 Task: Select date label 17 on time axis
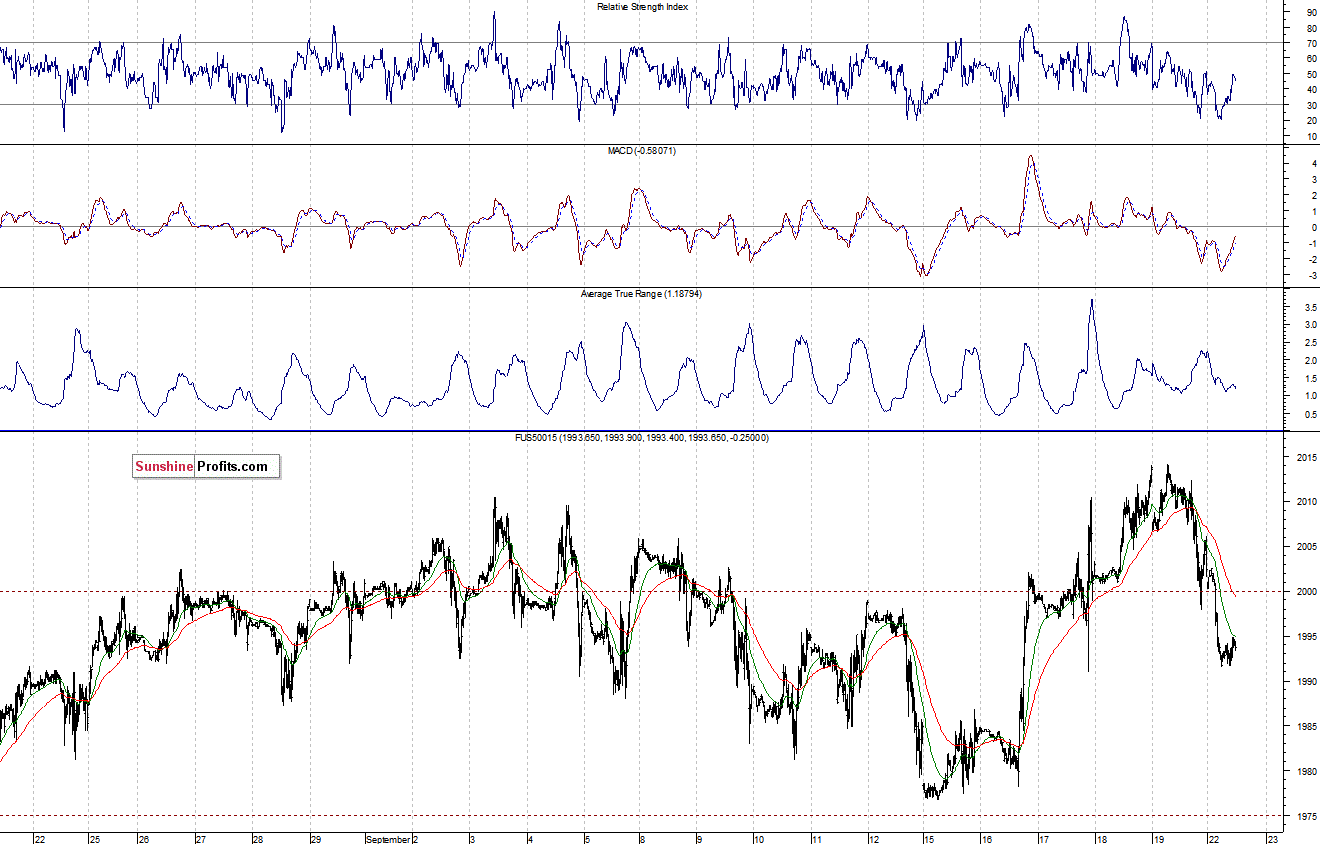point(1043,839)
